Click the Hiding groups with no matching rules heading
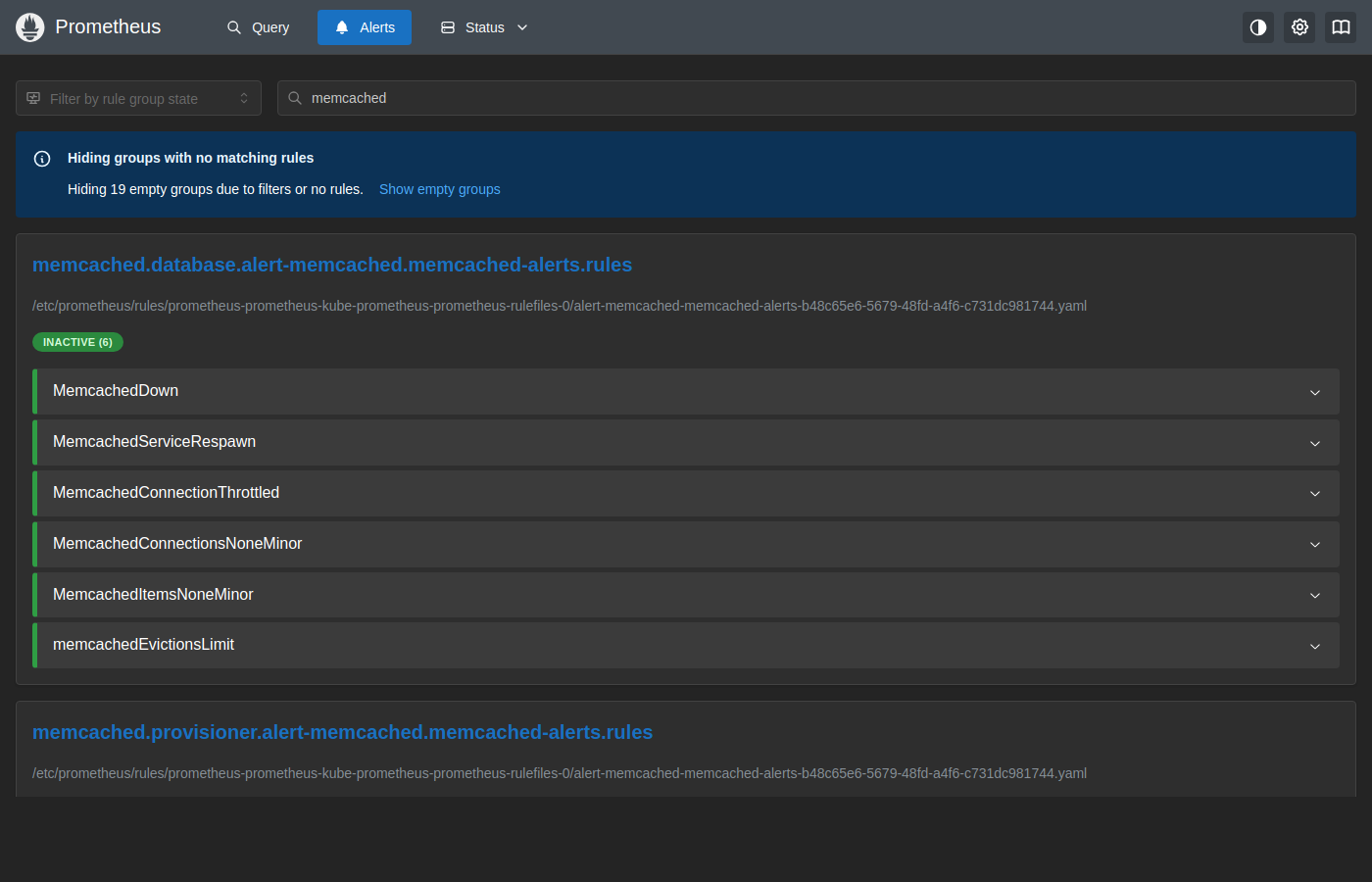1372x882 pixels. pos(190,158)
